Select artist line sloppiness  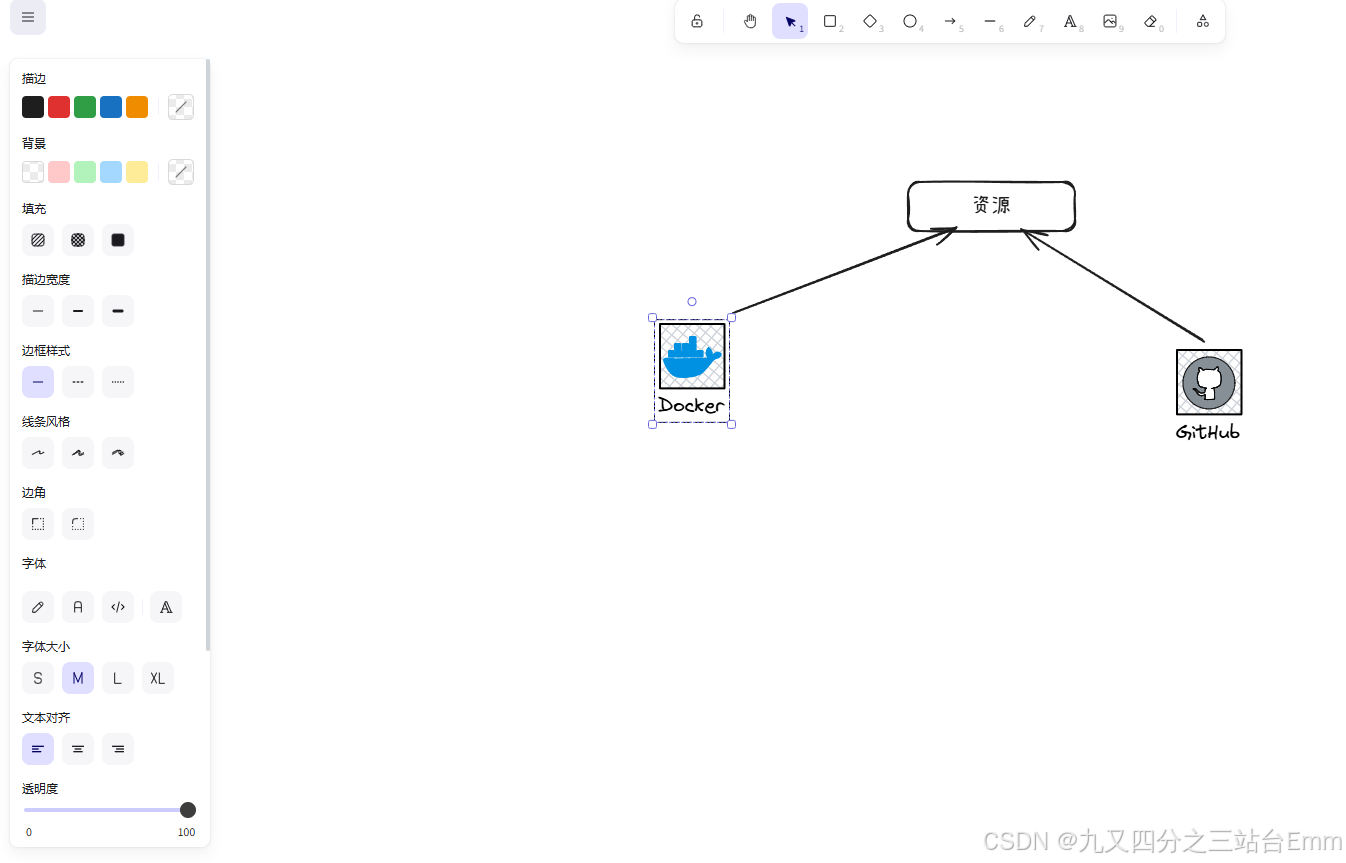[78, 453]
